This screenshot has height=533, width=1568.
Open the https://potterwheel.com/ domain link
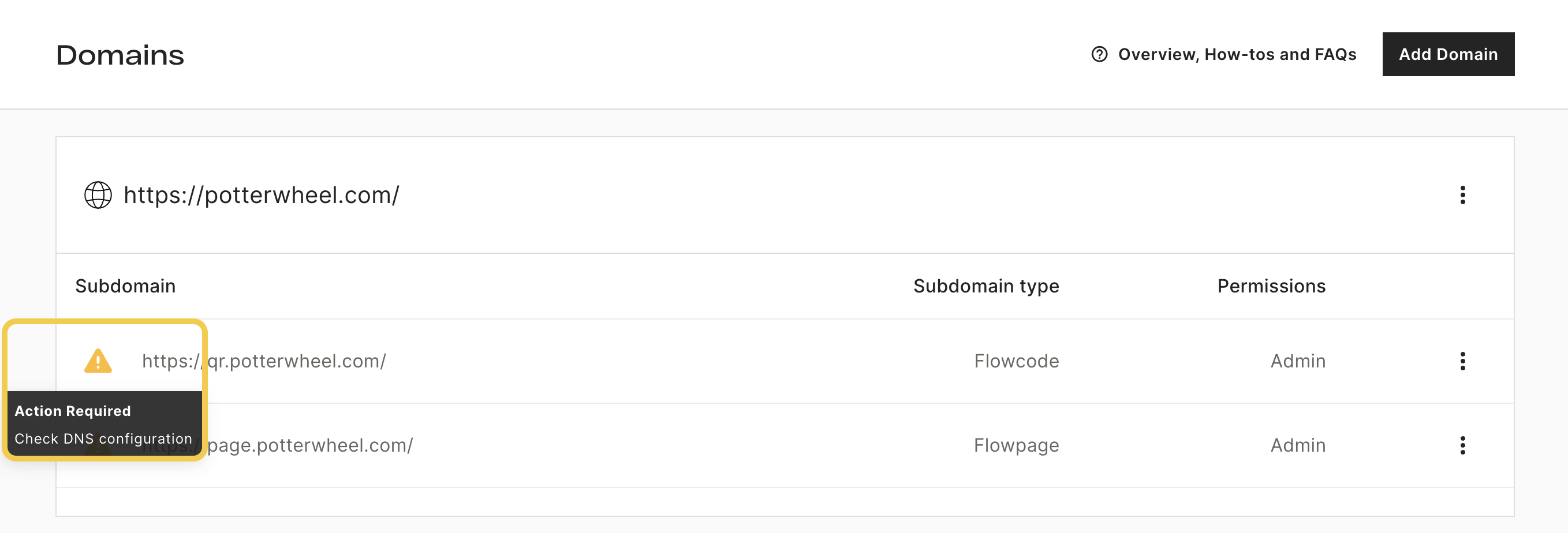point(261,196)
